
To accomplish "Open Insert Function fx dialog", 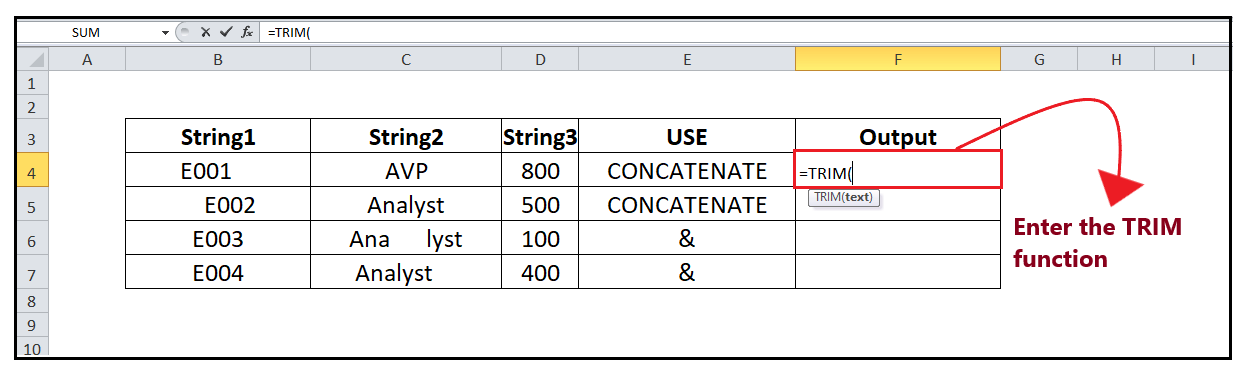I will tap(246, 32).
